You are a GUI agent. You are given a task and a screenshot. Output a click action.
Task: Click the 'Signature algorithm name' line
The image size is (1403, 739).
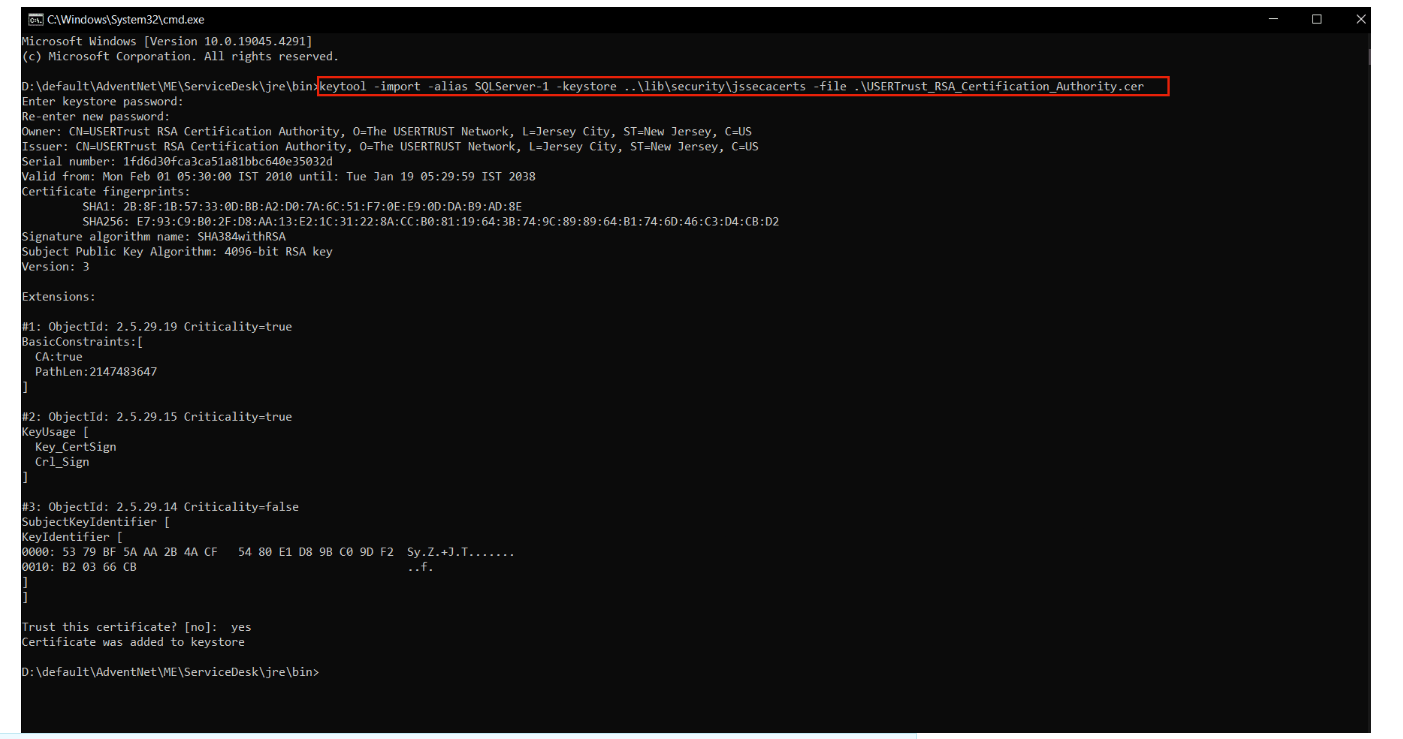pos(153,237)
